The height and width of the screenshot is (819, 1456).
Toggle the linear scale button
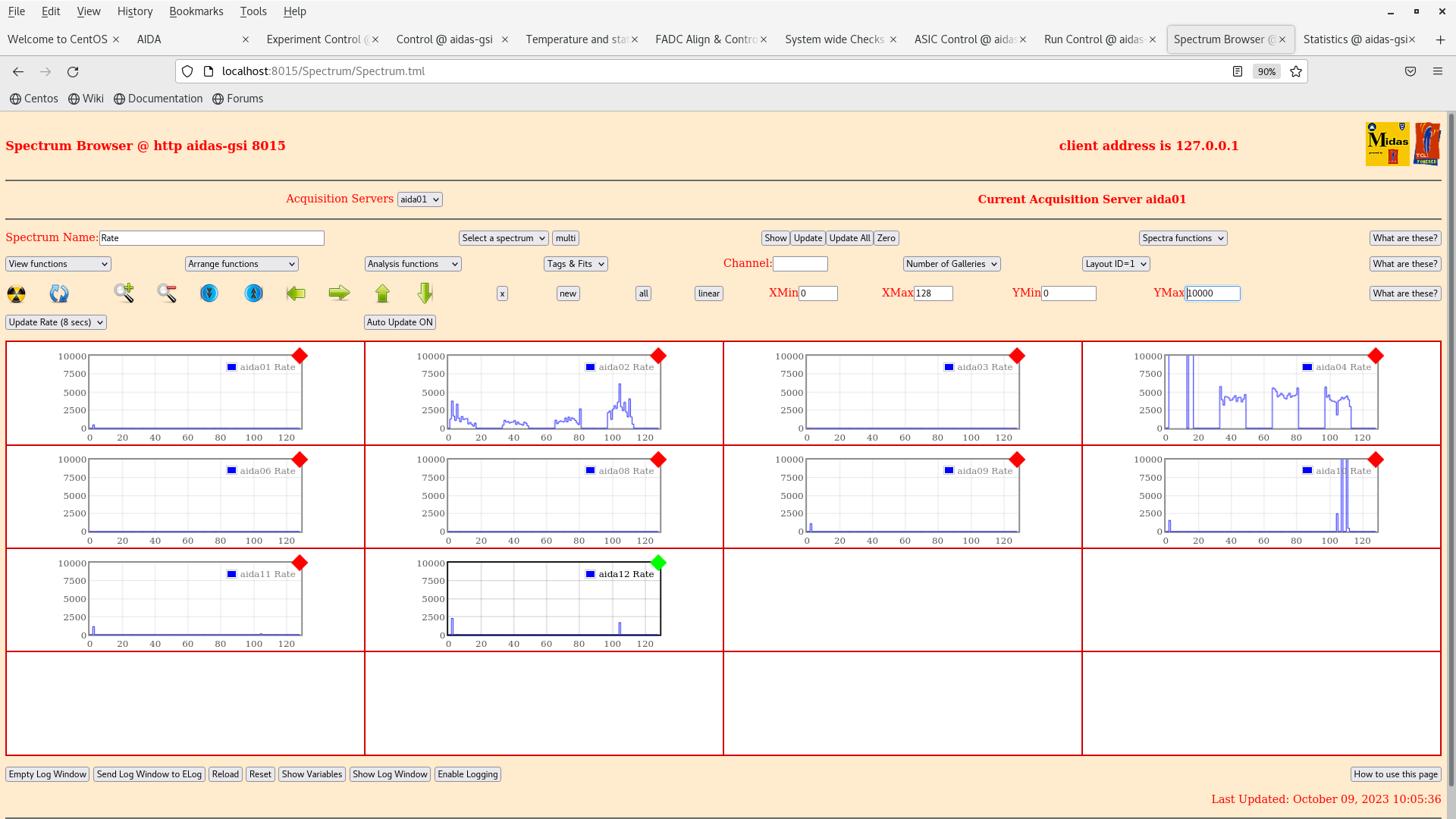pyautogui.click(x=708, y=293)
